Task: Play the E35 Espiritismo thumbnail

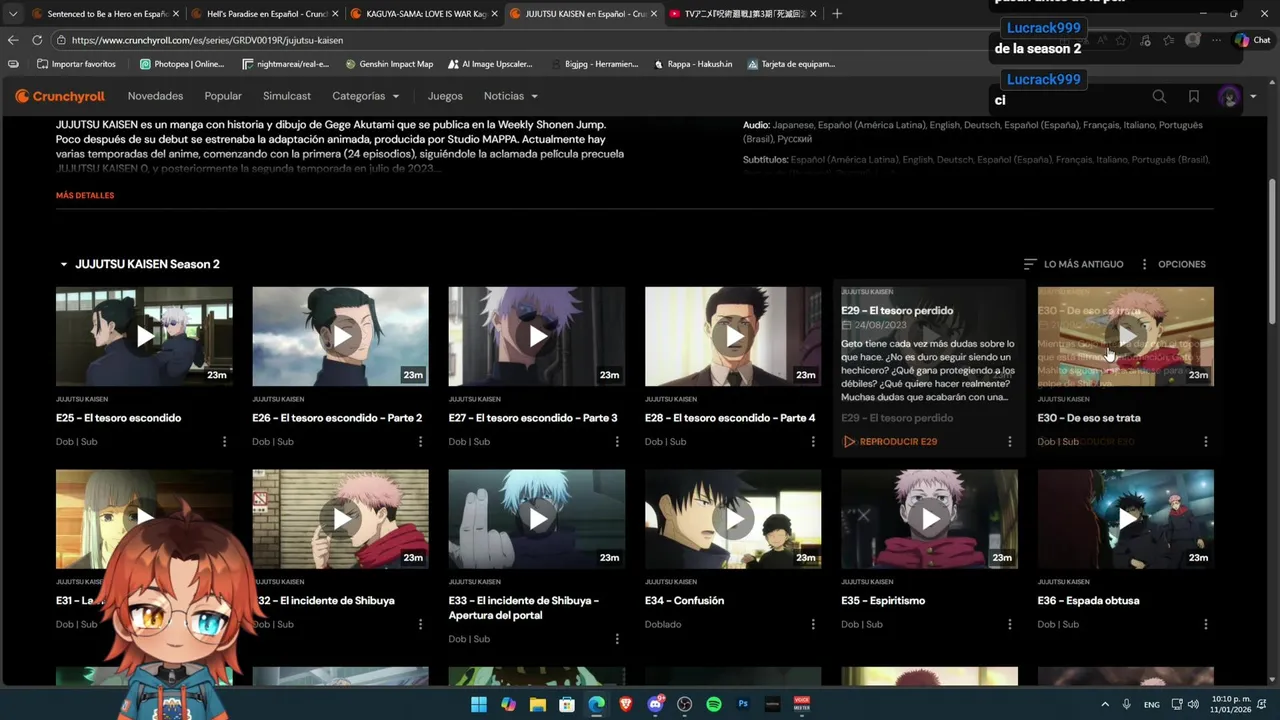Action: tap(930, 519)
